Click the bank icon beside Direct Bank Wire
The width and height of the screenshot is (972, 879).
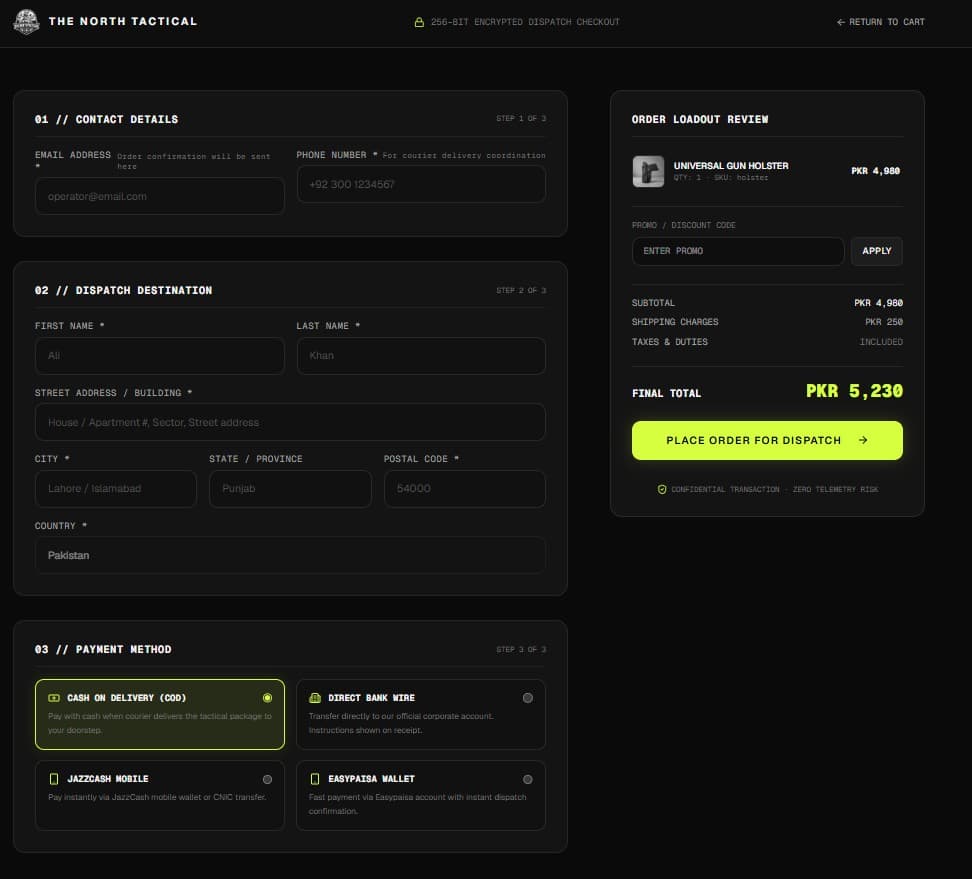(x=315, y=698)
